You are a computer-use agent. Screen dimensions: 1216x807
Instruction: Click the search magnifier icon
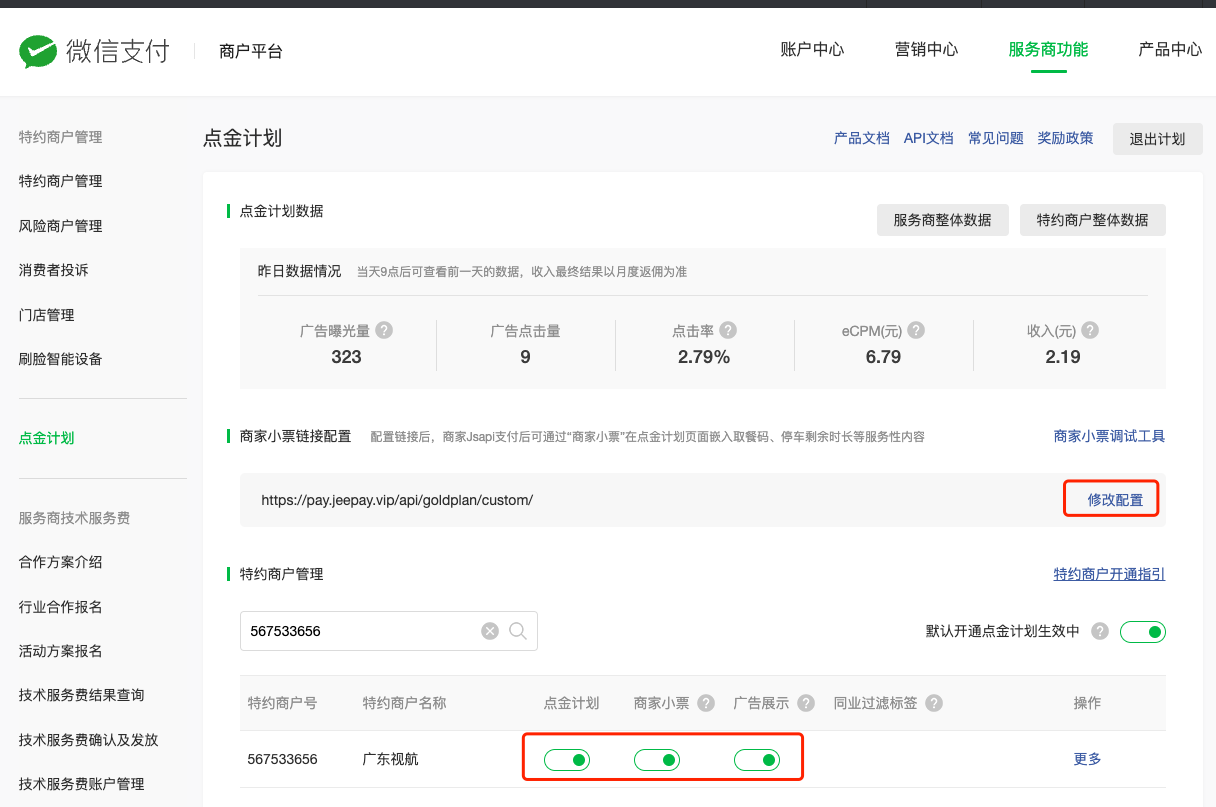tap(518, 631)
